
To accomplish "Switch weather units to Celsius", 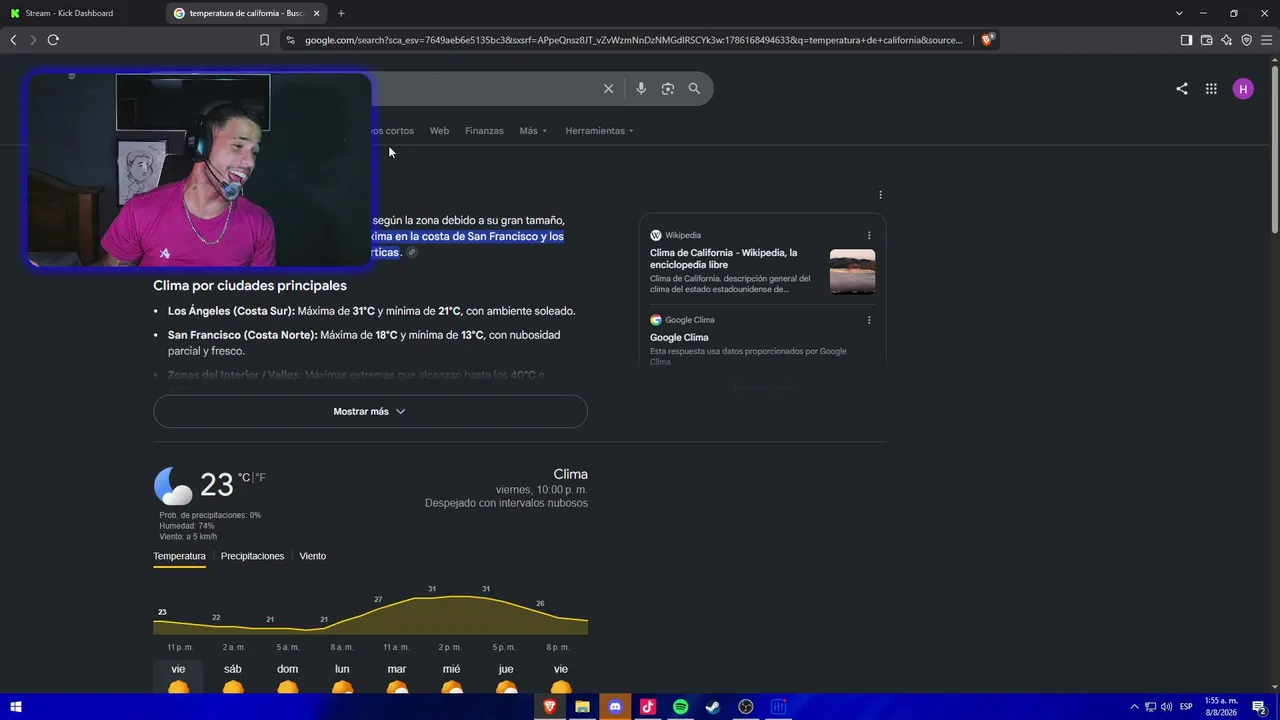I will point(243,478).
